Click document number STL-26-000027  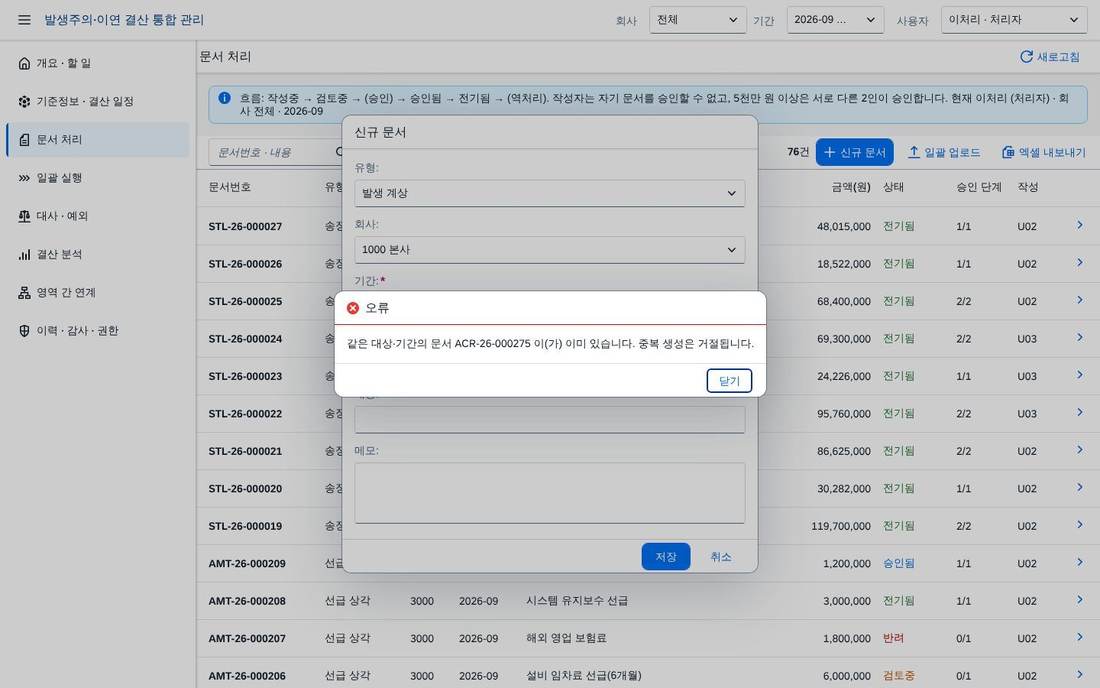click(x=245, y=227)
